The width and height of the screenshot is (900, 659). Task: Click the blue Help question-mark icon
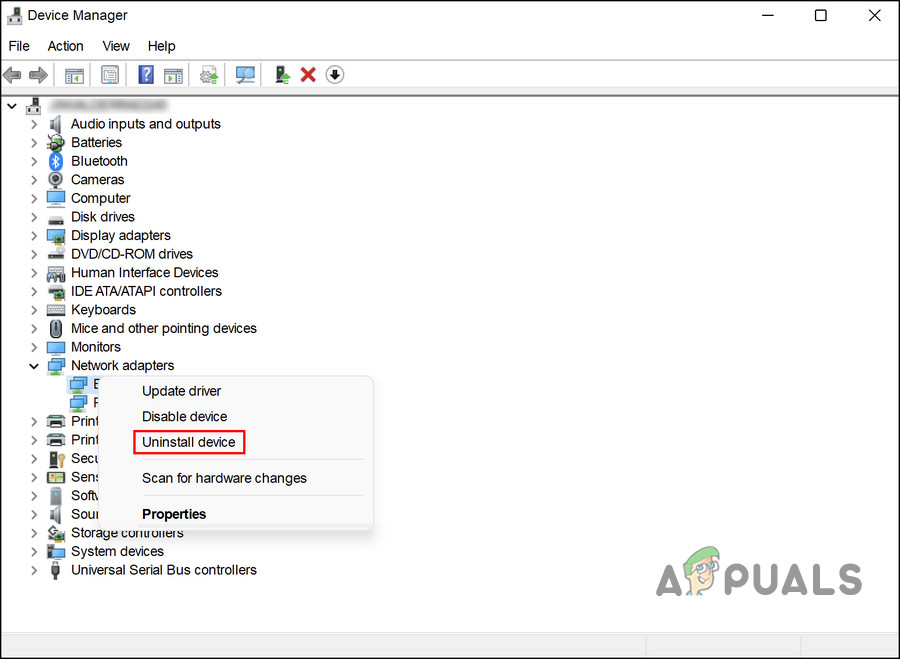(146, 75)
